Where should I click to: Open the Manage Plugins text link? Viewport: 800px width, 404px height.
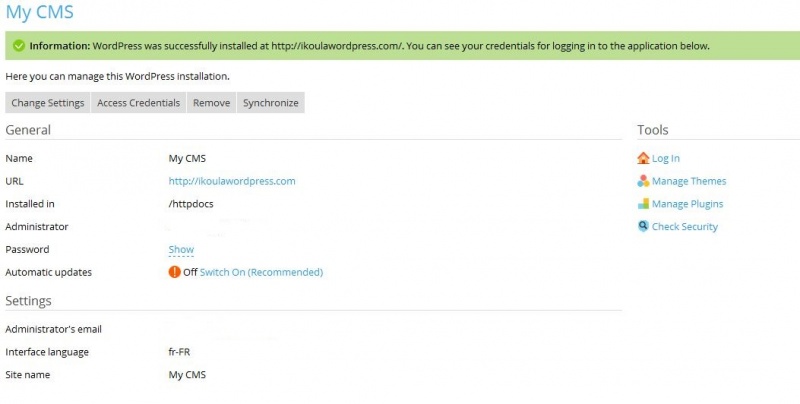coord(687,204)
